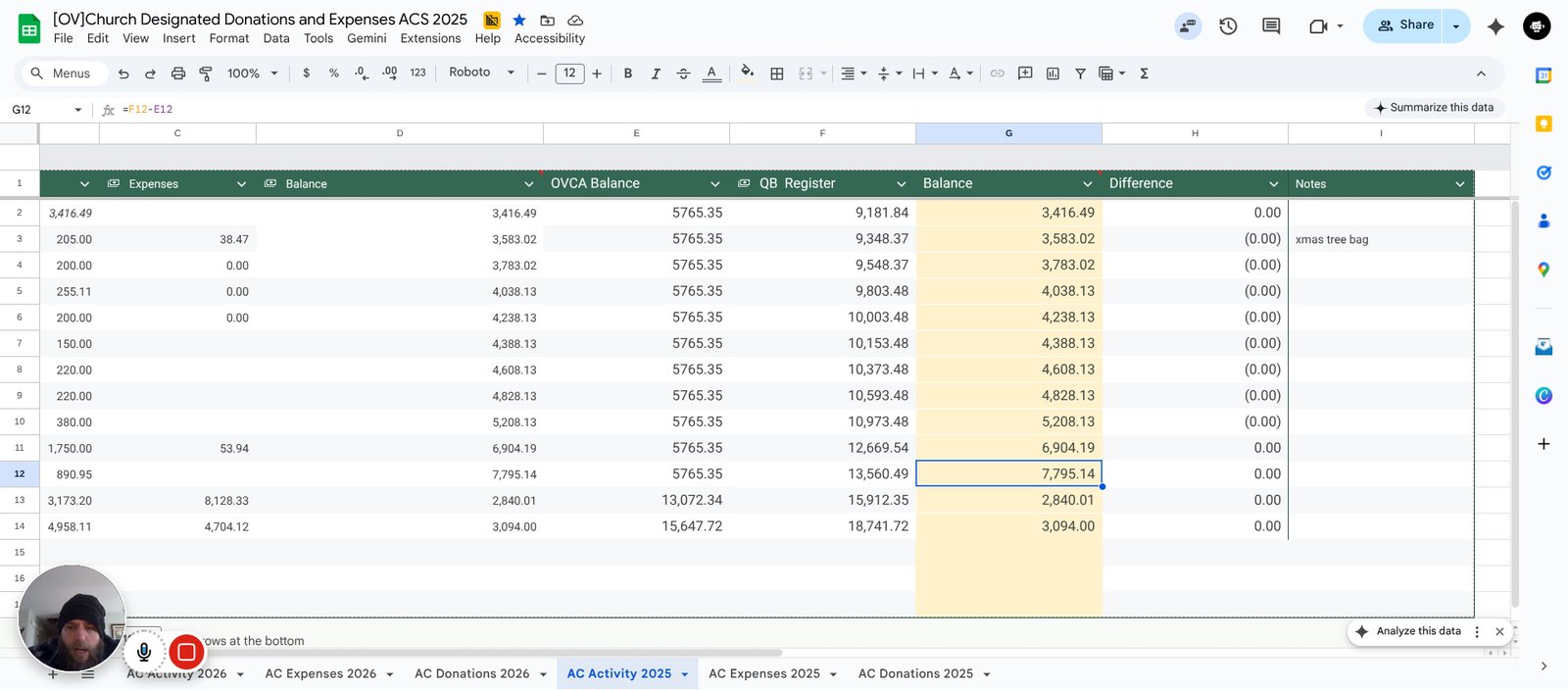Select the cell containing 18,741.72

[823, 526]
